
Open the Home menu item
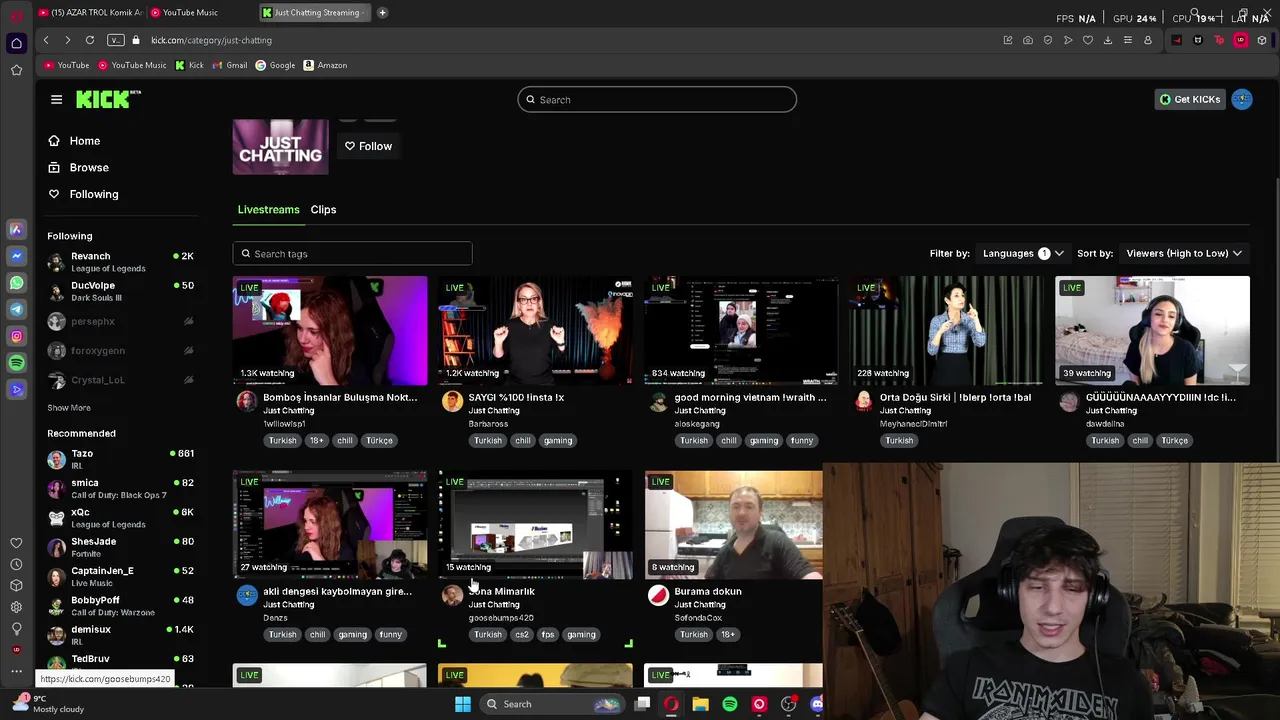pyautogui.click(x=74, y=141)
